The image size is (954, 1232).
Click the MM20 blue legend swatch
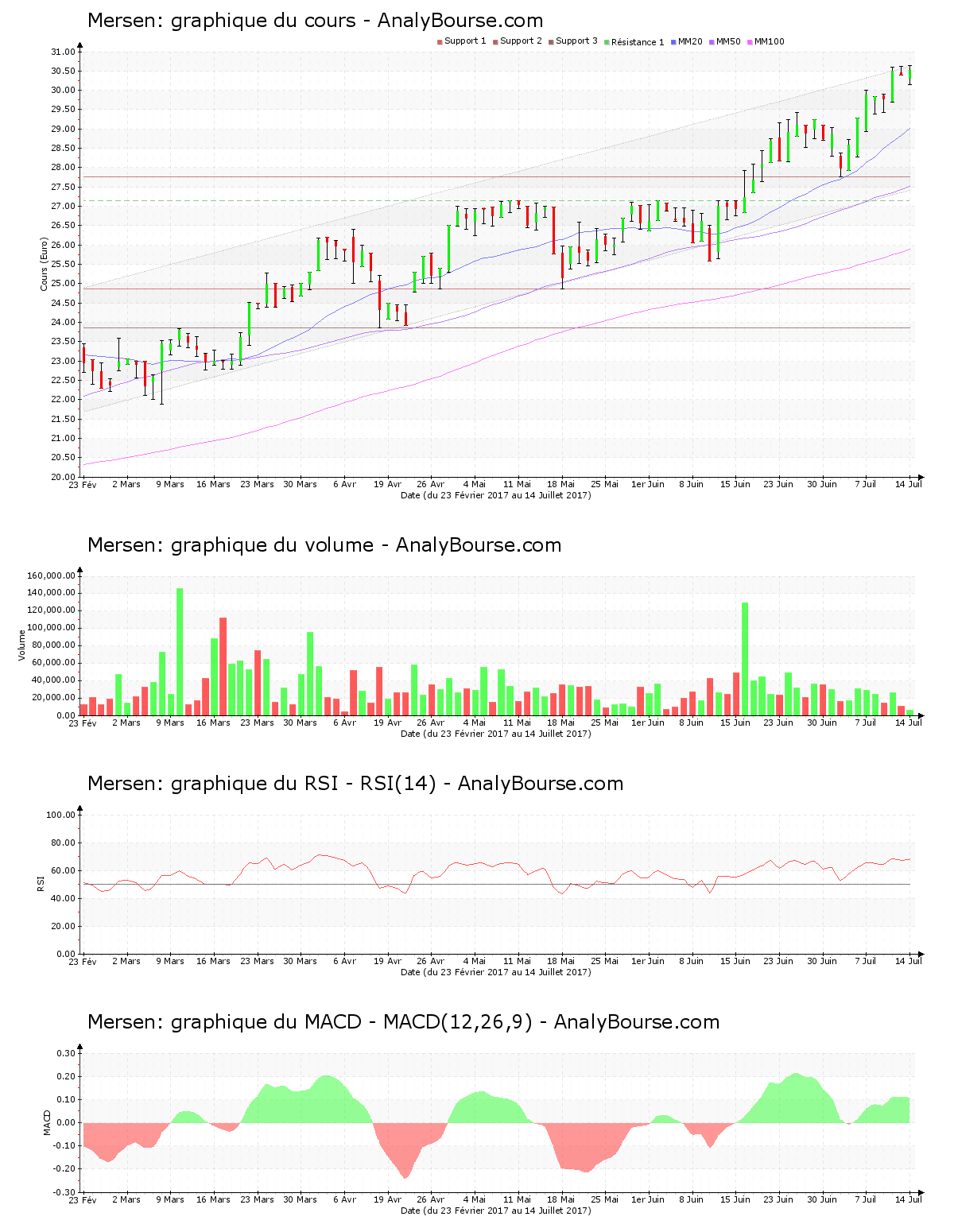coord(673,42)
